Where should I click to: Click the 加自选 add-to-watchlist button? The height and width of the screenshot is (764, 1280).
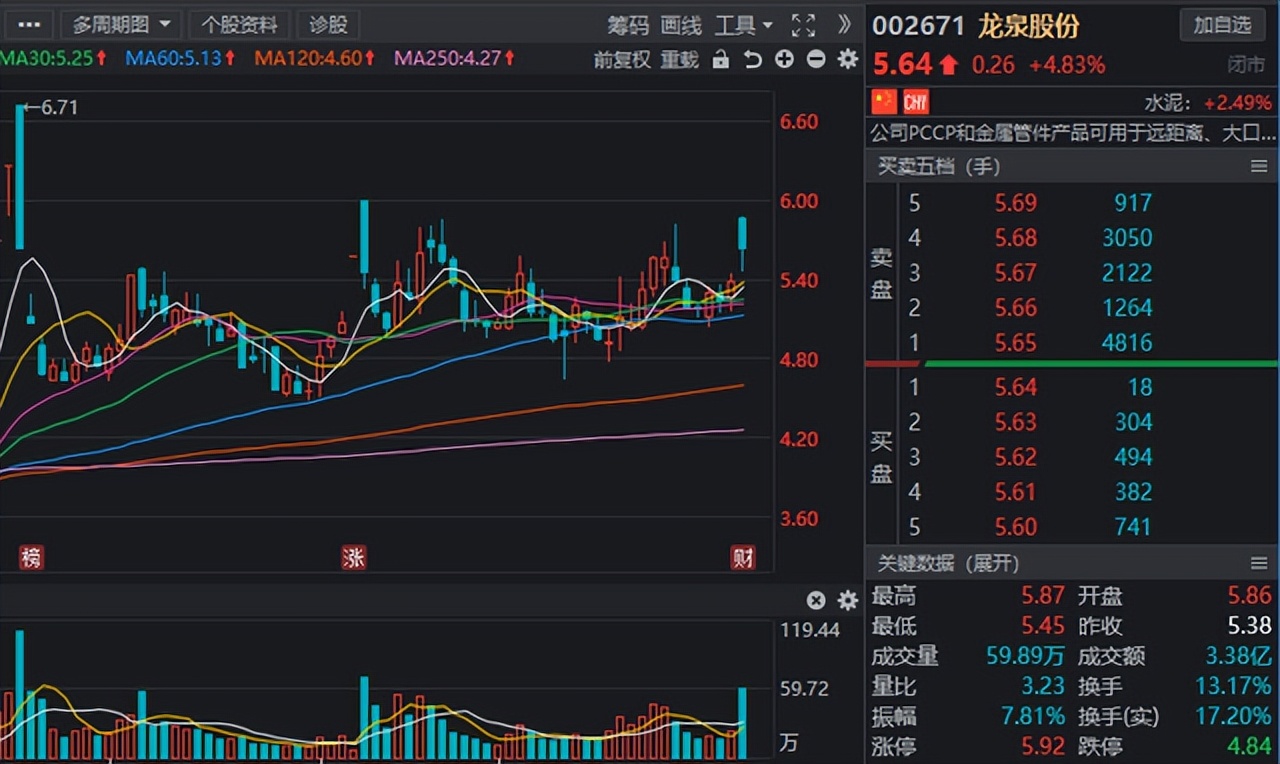click(x=1222, y=25)
